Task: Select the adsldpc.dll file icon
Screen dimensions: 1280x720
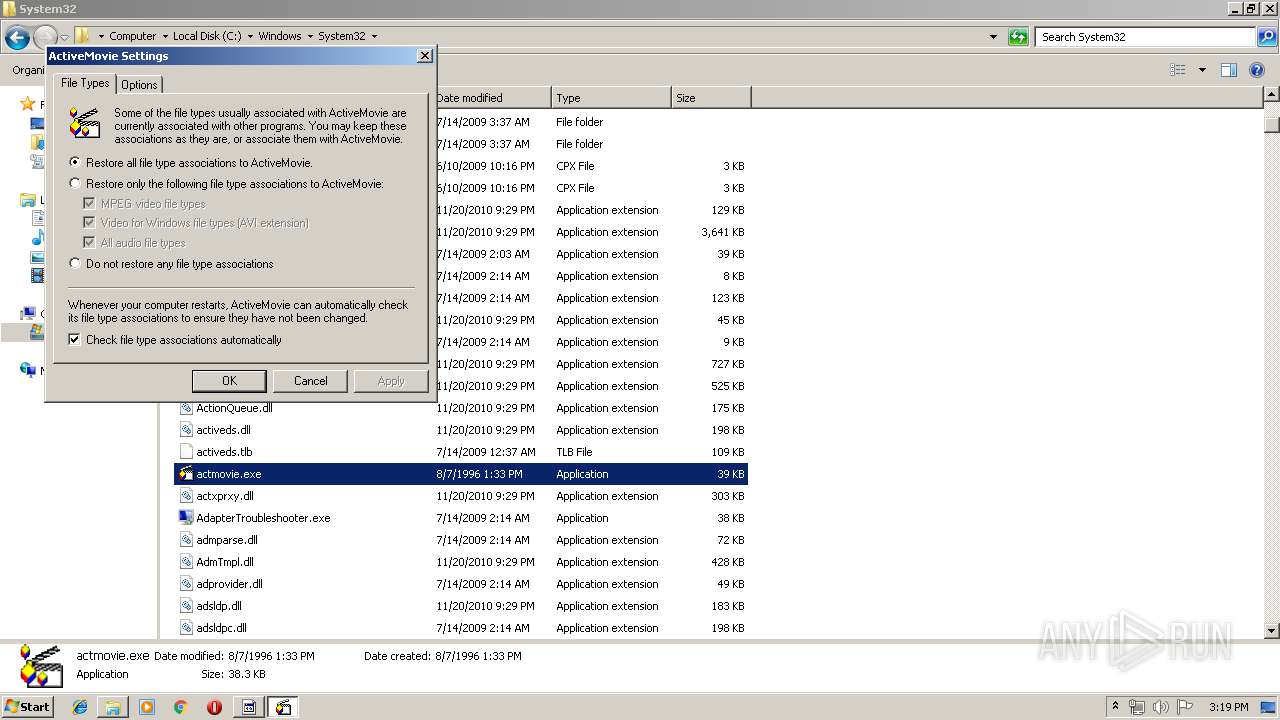Action: tap(186, 628)
